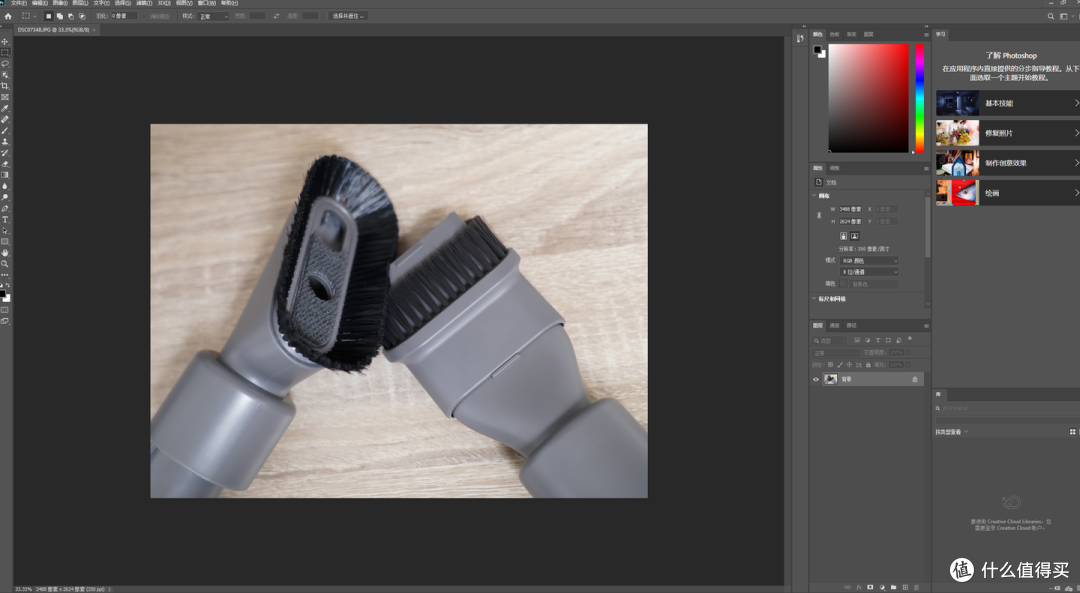1080x593 pixels.
Task: Open the Edit menu
Action: click(x=40, y=3)
